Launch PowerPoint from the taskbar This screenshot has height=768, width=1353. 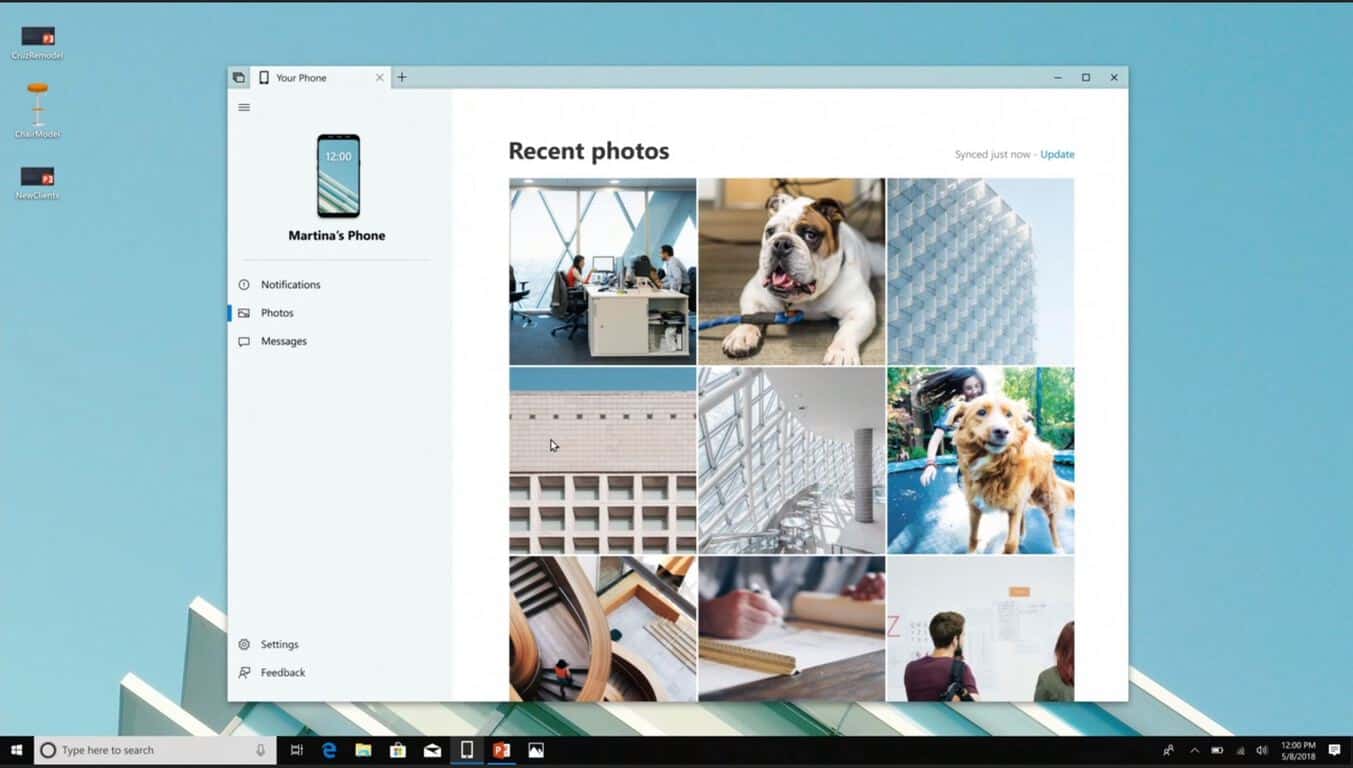pos(501,750)
